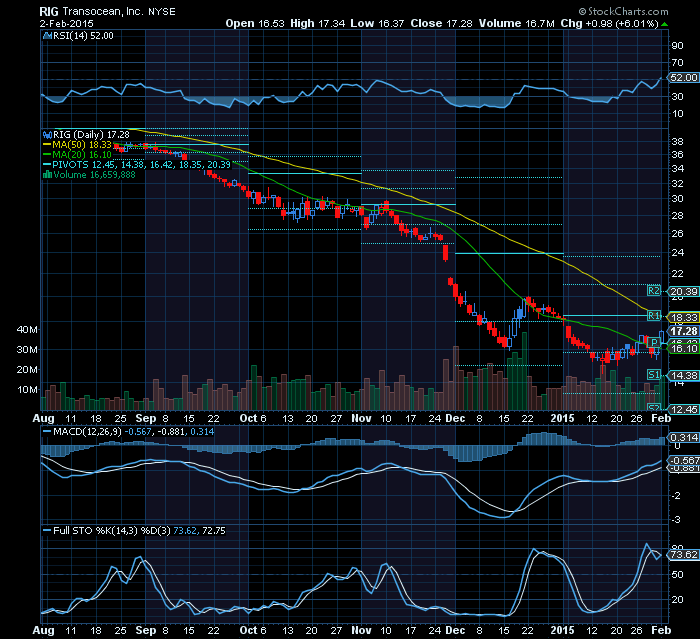This screenshot has height=639, width=700.
Task: Click the S1 pivot tag
Action: click(x=654, y=374)
